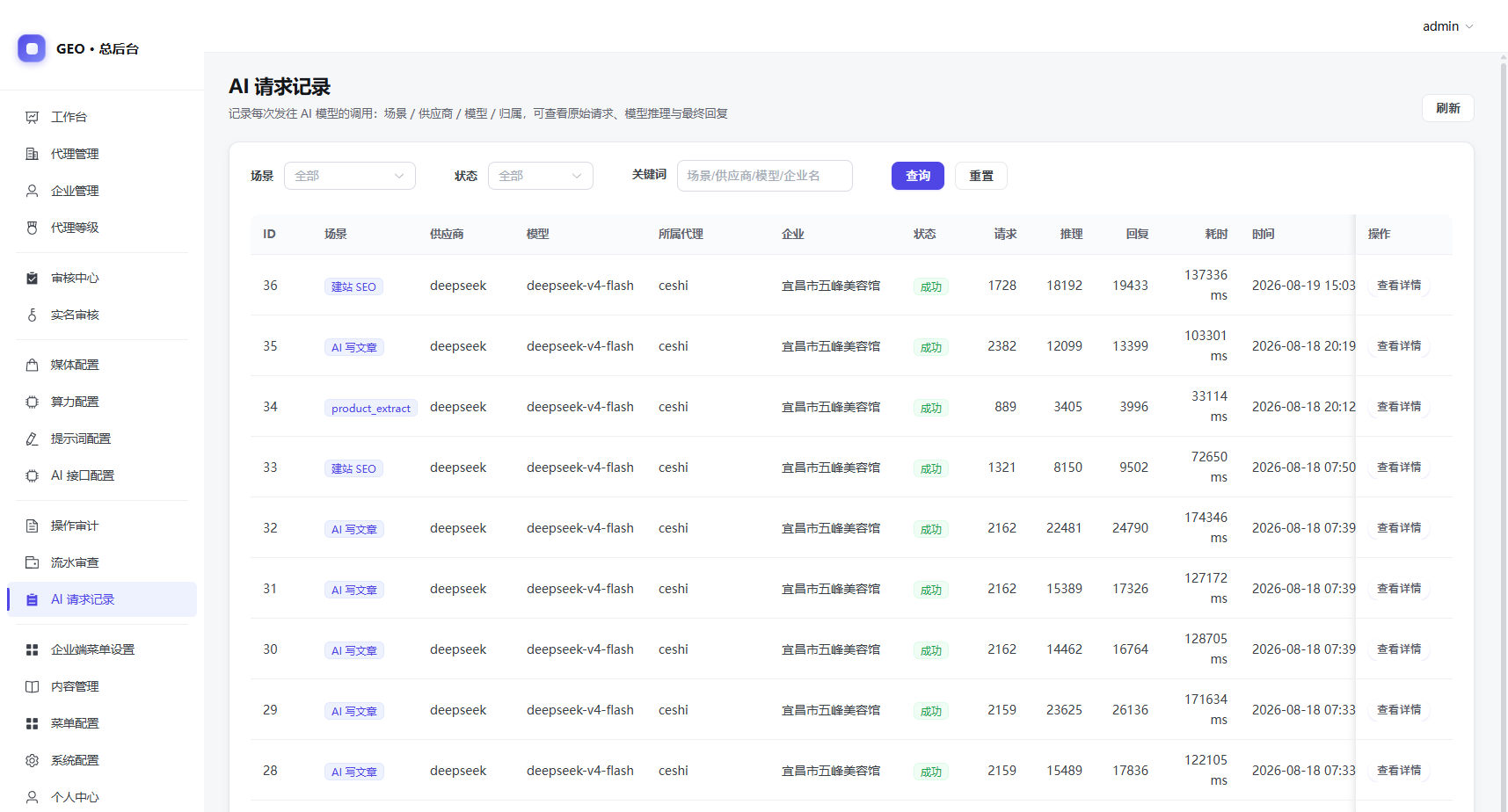Click the 操作审计 sidebar icon
The image size is (1508, 812).
coord(33,526)
